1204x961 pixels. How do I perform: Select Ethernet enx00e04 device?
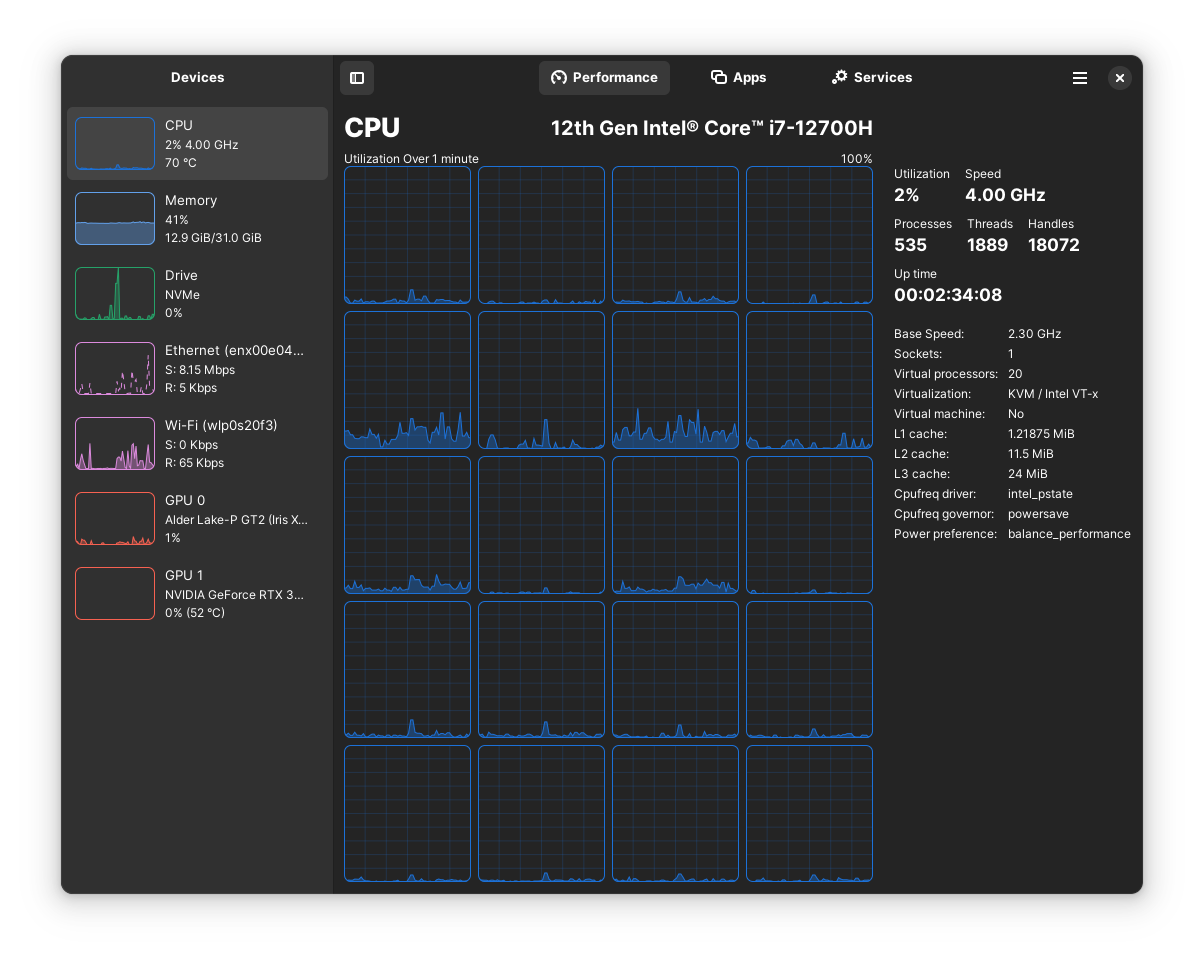point(197,369)
